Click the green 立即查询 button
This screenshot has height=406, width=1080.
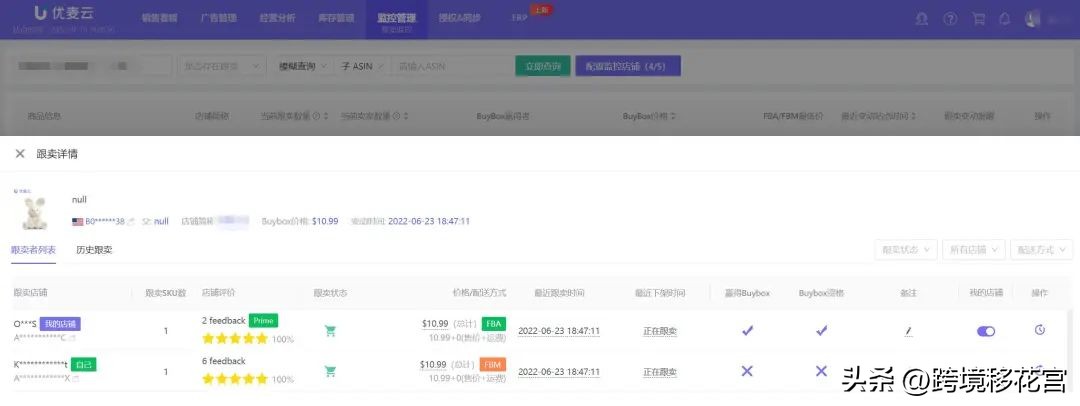pos(543,66)
